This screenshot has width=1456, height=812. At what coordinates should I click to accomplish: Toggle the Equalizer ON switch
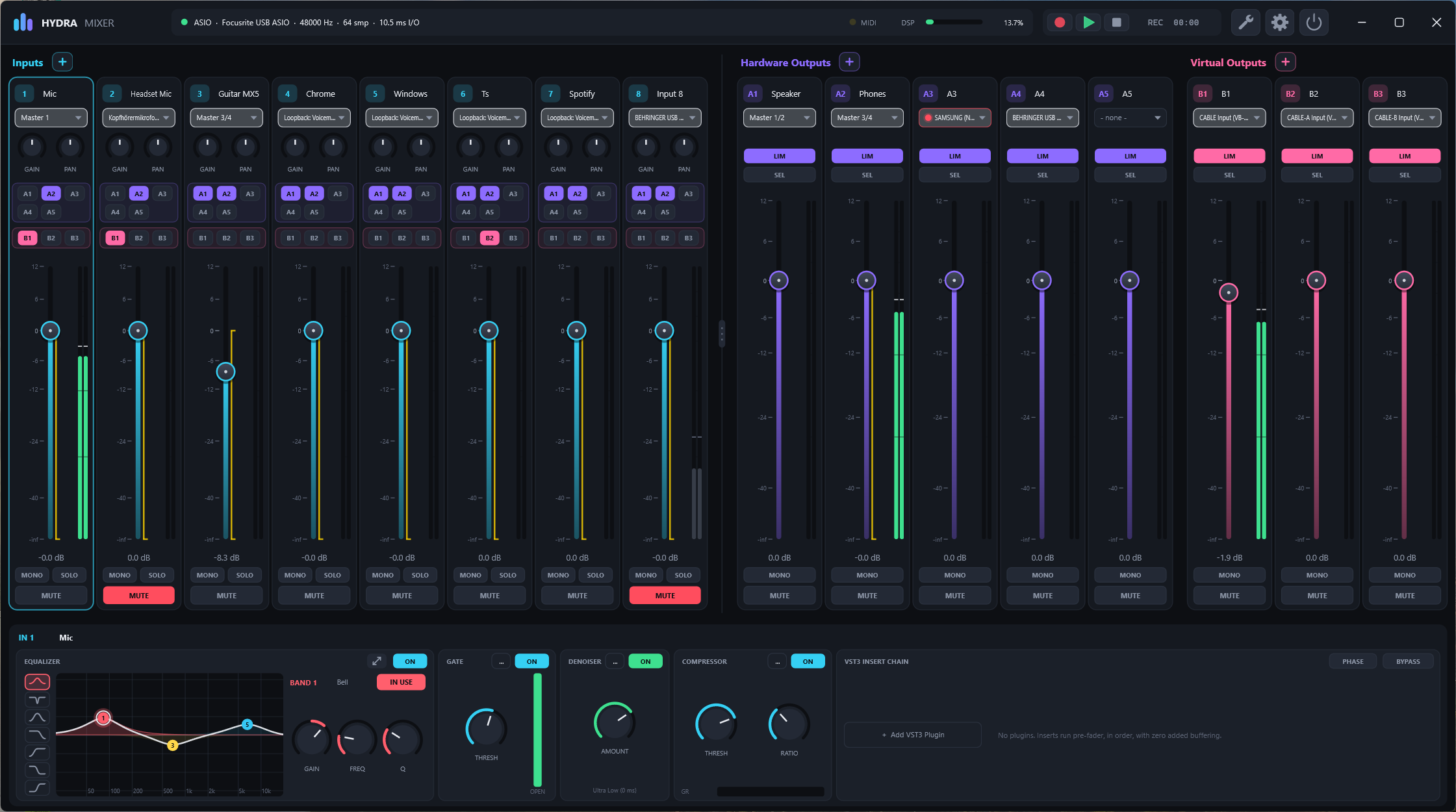410,661
